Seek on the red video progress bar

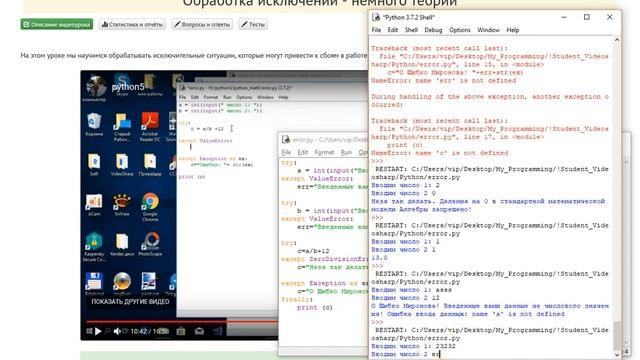[x=182, y=322]
